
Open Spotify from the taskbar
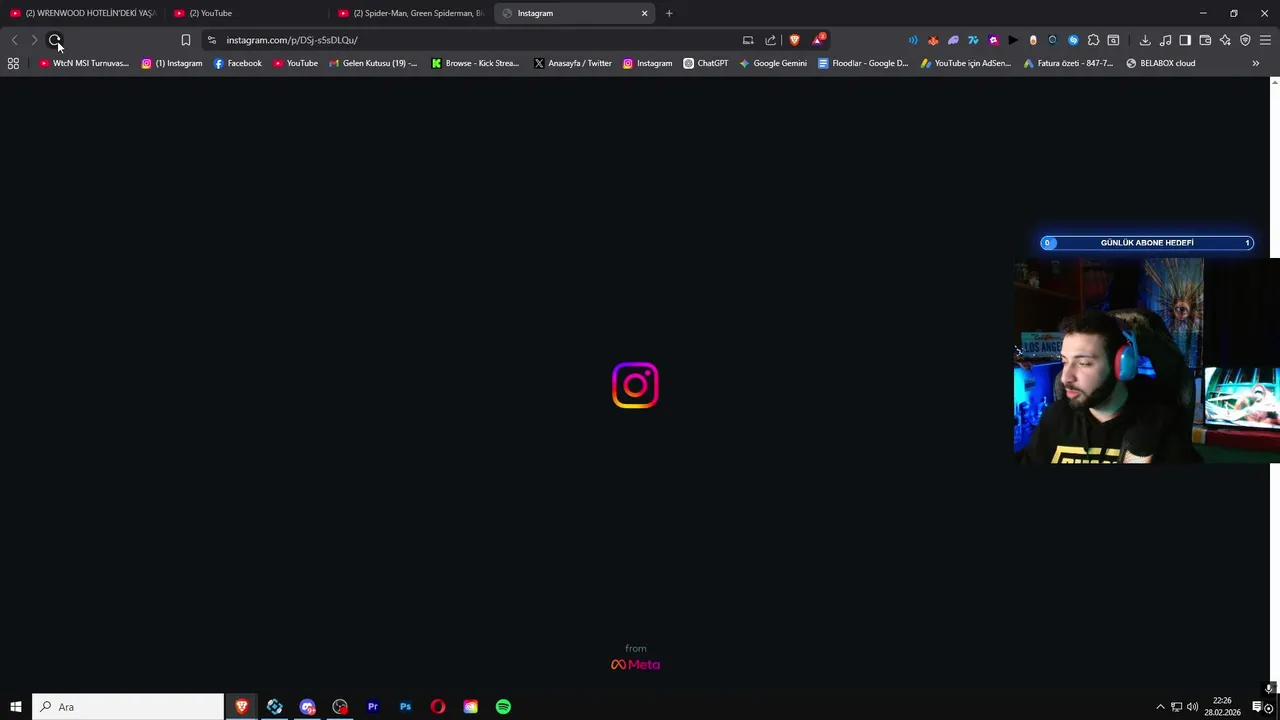503,707
